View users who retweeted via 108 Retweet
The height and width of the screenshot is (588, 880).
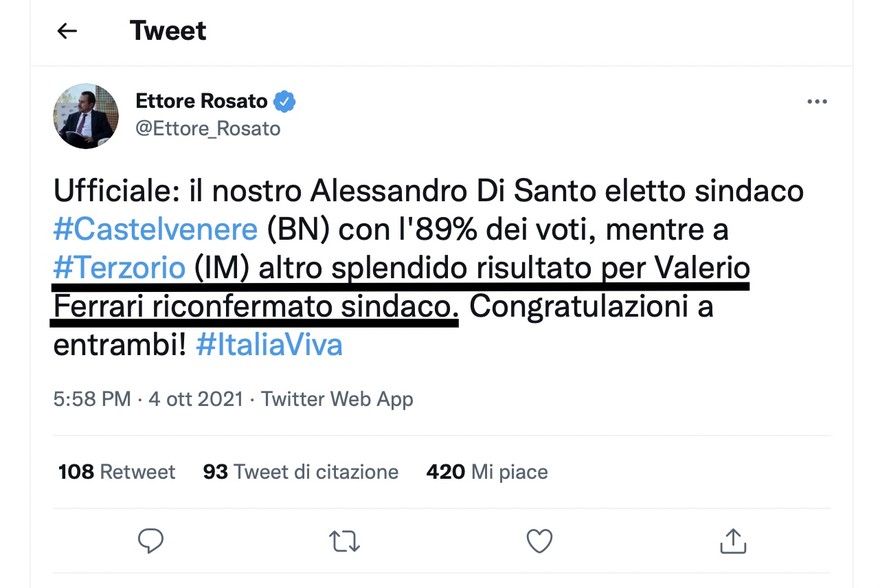click(113, 471)
